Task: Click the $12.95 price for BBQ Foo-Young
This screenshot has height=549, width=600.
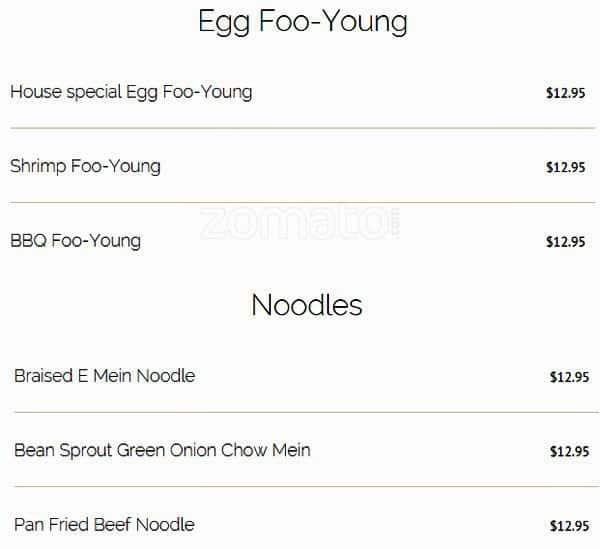Action: (x=565, y=241)
